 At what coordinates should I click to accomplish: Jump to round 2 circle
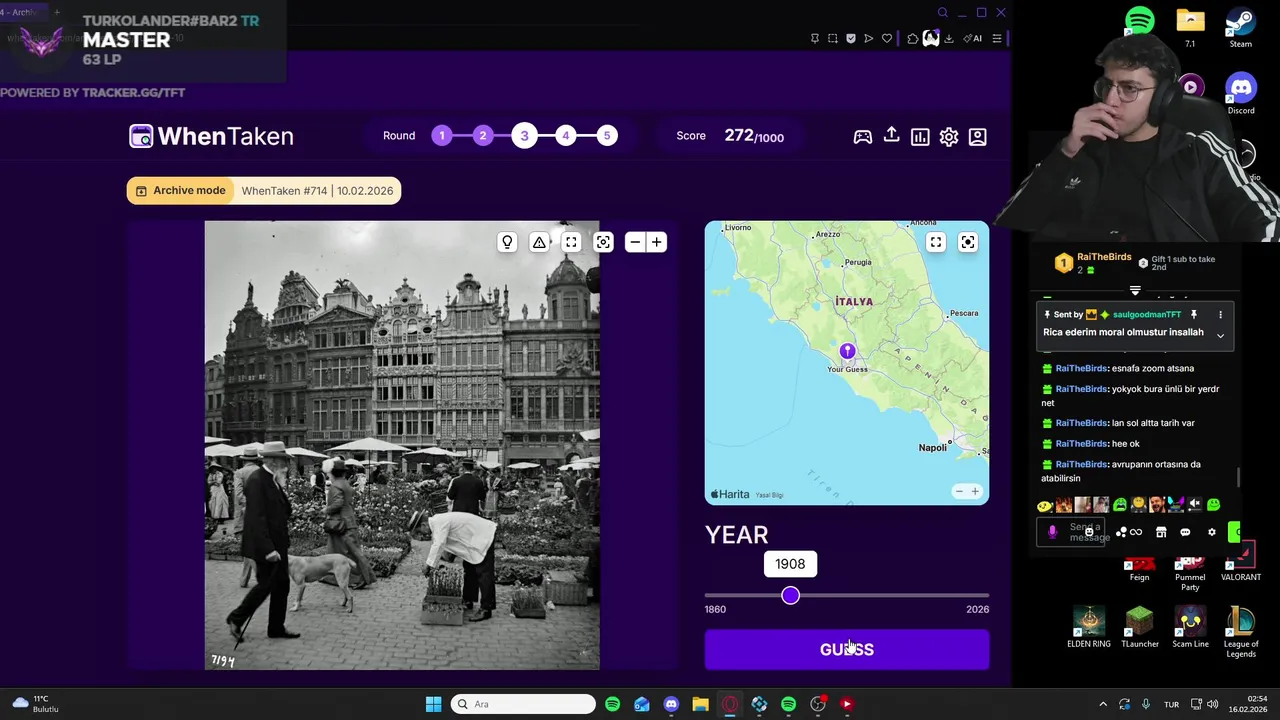[x=483, y=136]
